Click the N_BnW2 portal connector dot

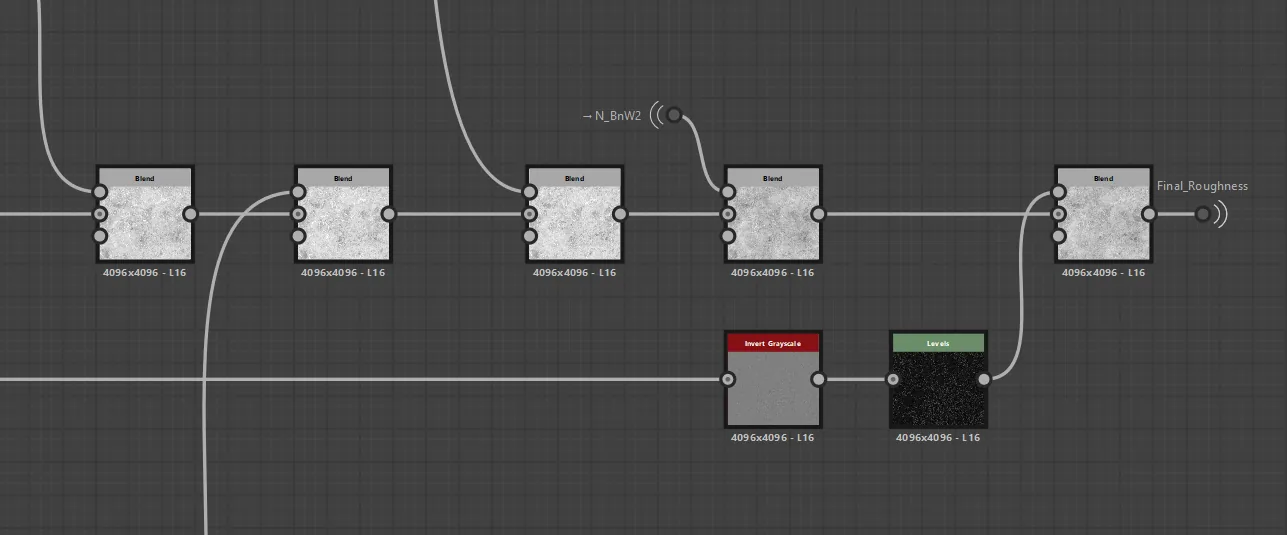point(674,115)
